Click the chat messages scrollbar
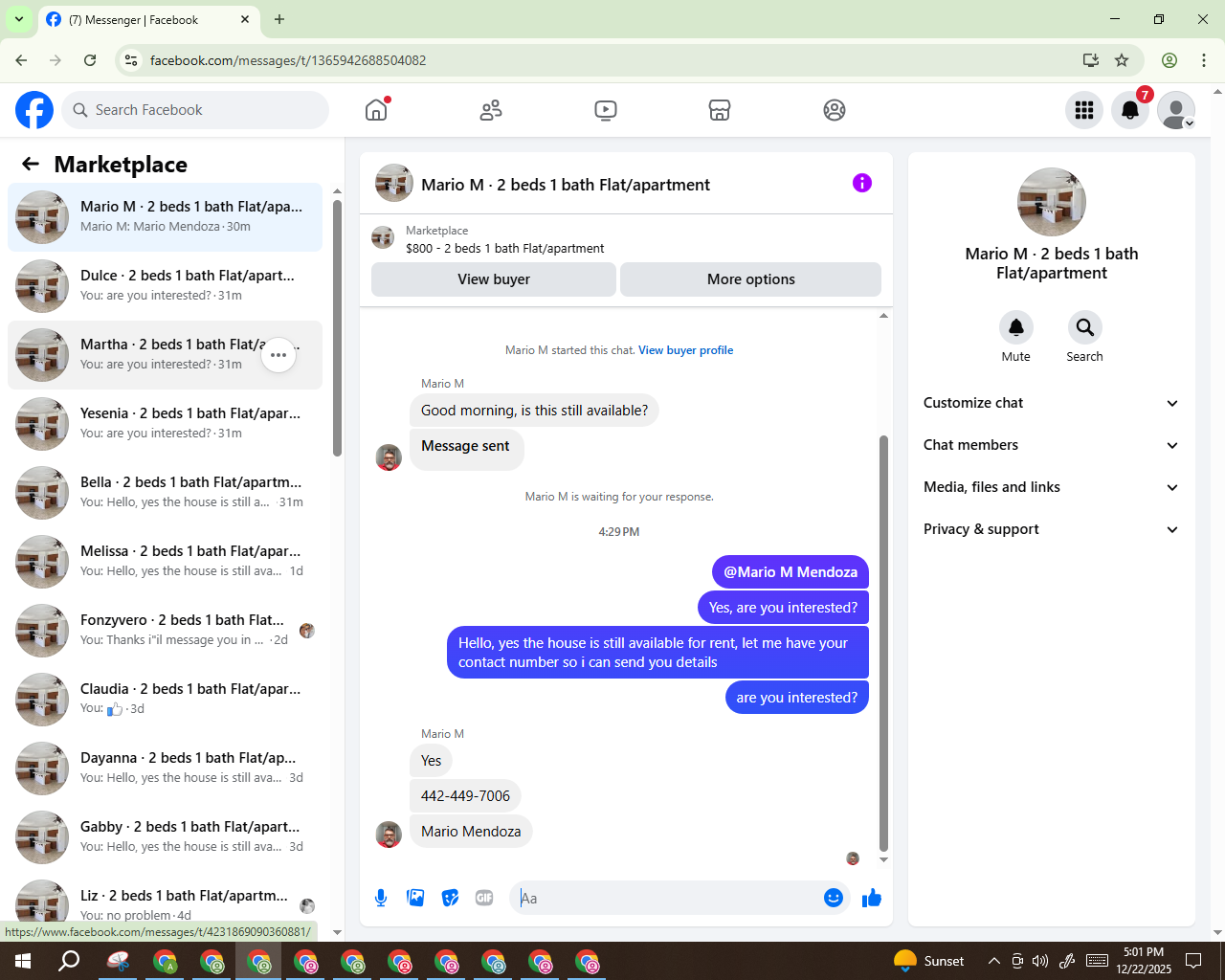This screenshot has width=1225, height=980. click(x=883, y=642)
